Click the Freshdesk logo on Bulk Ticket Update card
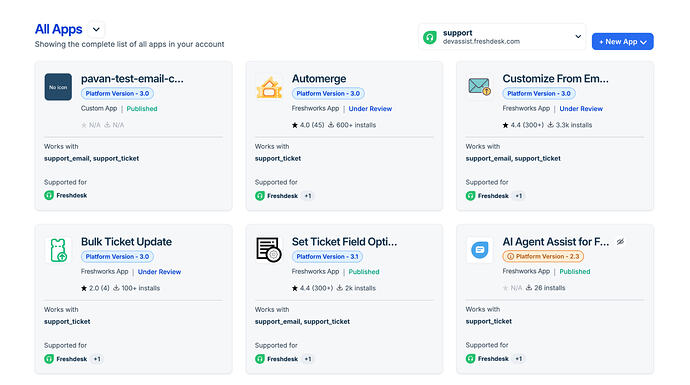Image resolution: width=690 pixels, height=385 pixels. pos(49,359)
